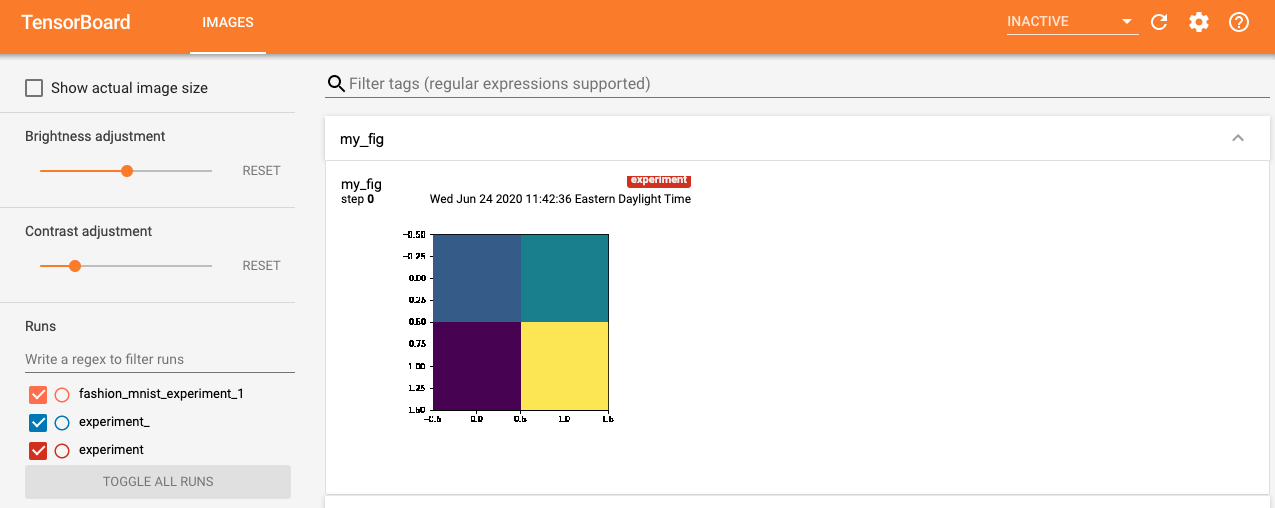
Task: Click the brightness adjustment slider handle
Action: pyautogui.click(x=127, y=171)
